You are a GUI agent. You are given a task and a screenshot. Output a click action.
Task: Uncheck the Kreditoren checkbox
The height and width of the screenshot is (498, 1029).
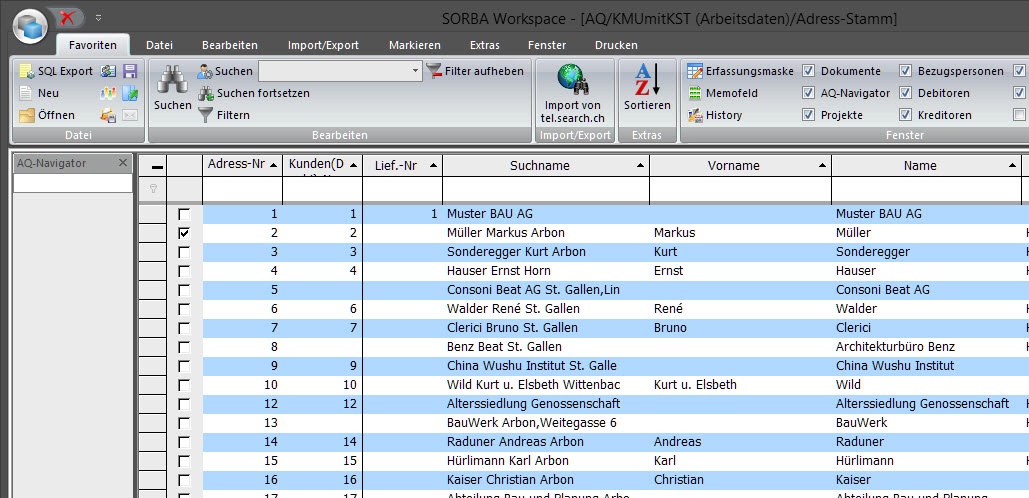point(906,115)
